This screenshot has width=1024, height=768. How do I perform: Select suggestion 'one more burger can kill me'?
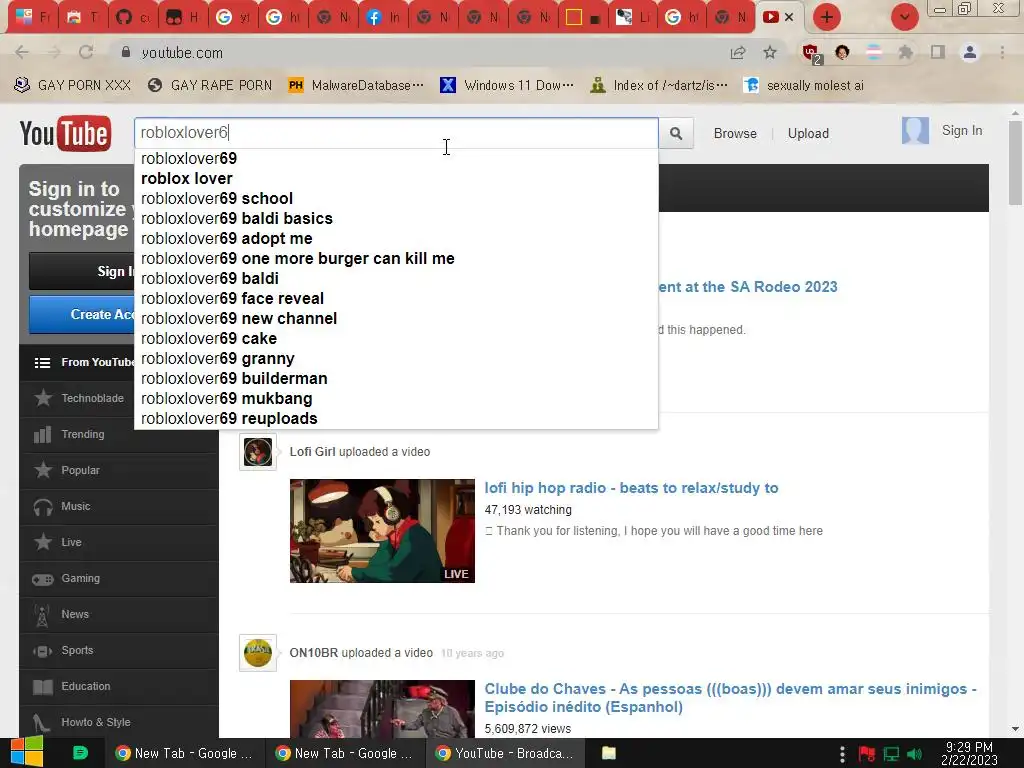tap(396, 259)
